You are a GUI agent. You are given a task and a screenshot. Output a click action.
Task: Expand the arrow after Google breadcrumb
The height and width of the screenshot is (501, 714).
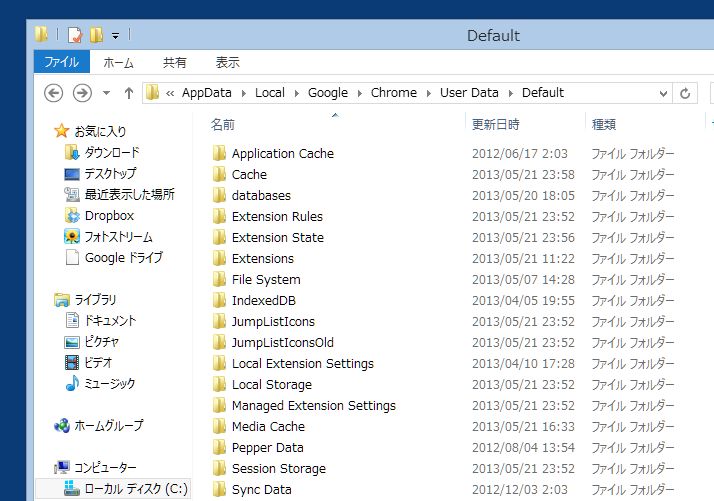[x=360, y=93]
